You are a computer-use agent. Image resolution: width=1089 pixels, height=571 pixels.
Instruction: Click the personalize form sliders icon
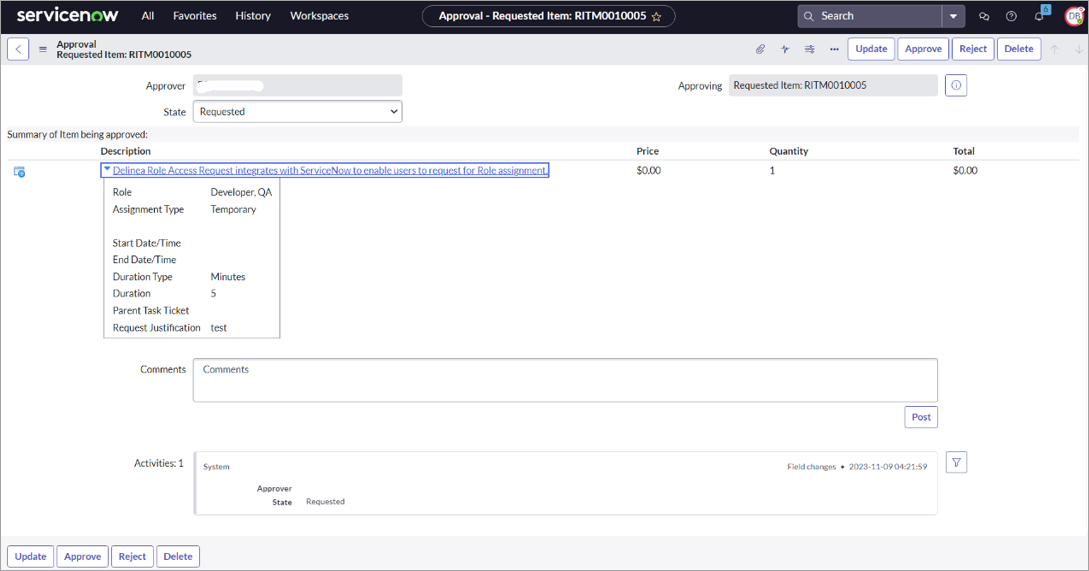pyautogui.click(x=810, y=49)
